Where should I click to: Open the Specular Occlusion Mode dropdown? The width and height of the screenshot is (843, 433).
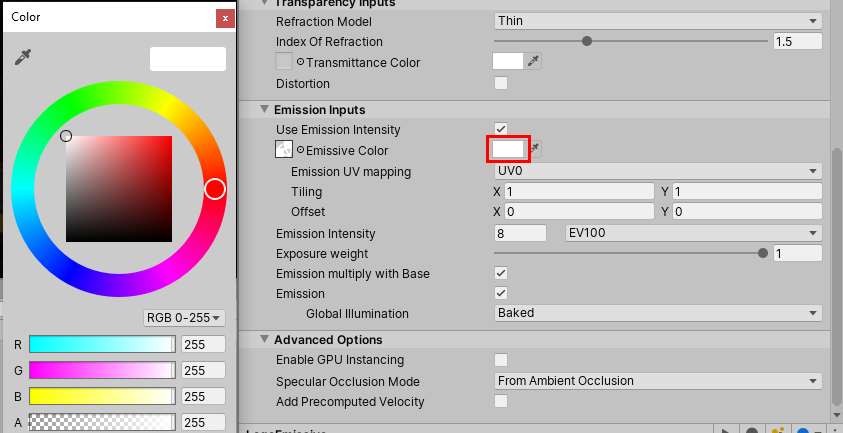[x=658, y=381]
